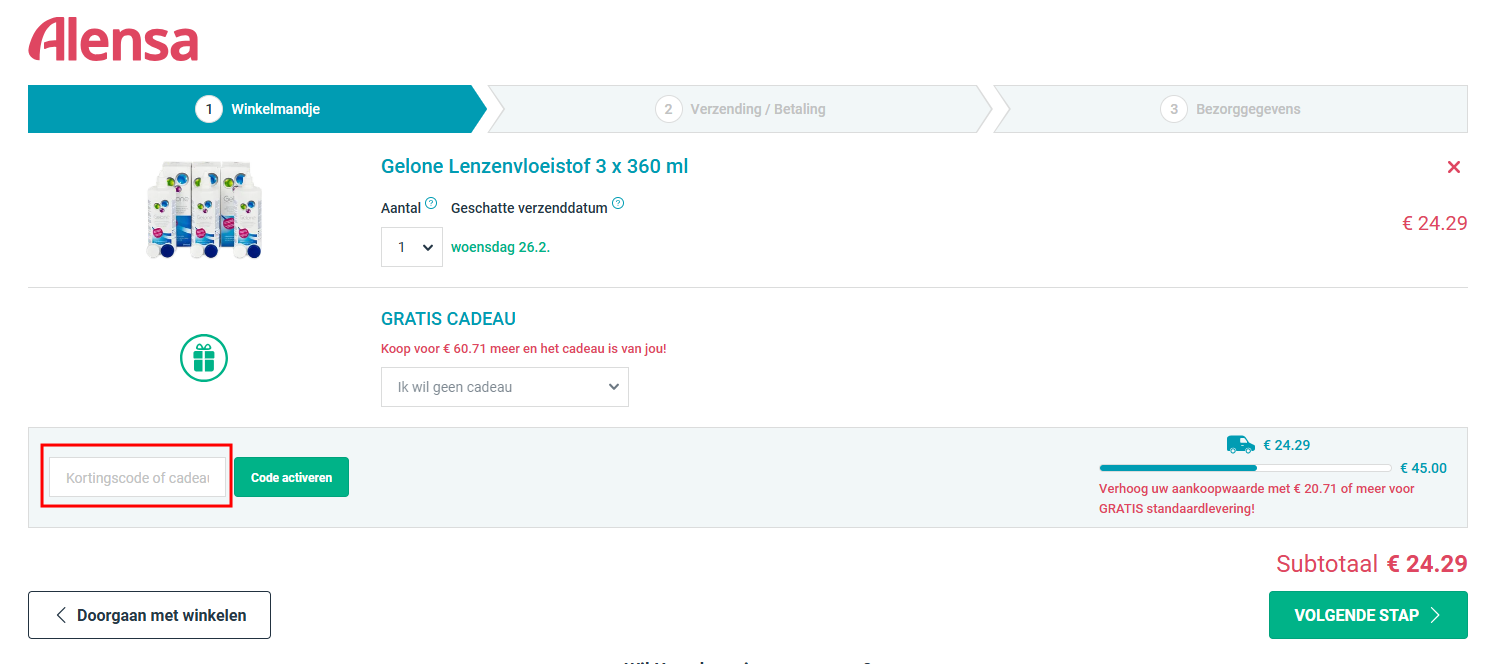Click the 'Verhoog uw aankoopwaarde' notice
Screen dimensions: 1489x664
pos(1257,499)
